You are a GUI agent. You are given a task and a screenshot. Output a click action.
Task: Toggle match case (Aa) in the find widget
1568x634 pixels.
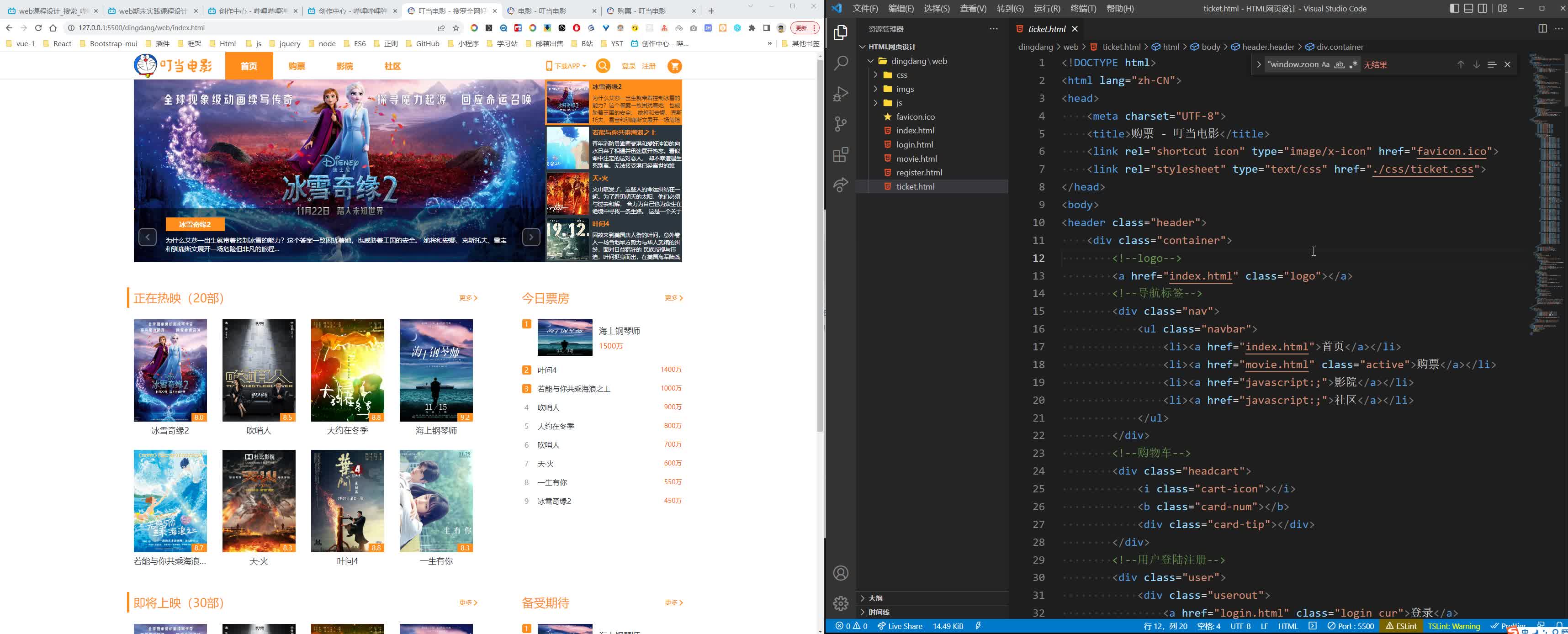coord(1325,64)
